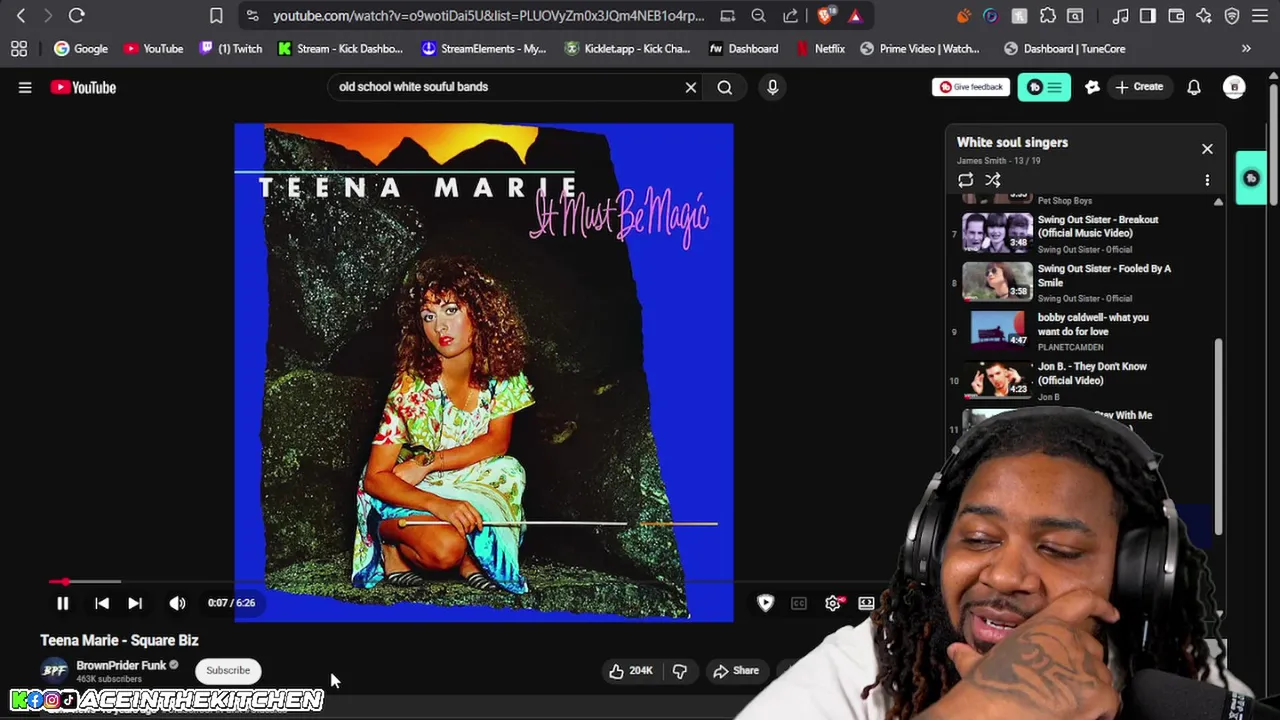Open the browser main hamburger menu
This screenshot has width=1280, height=720.
pyautogui.click(x=1260, y=16)
